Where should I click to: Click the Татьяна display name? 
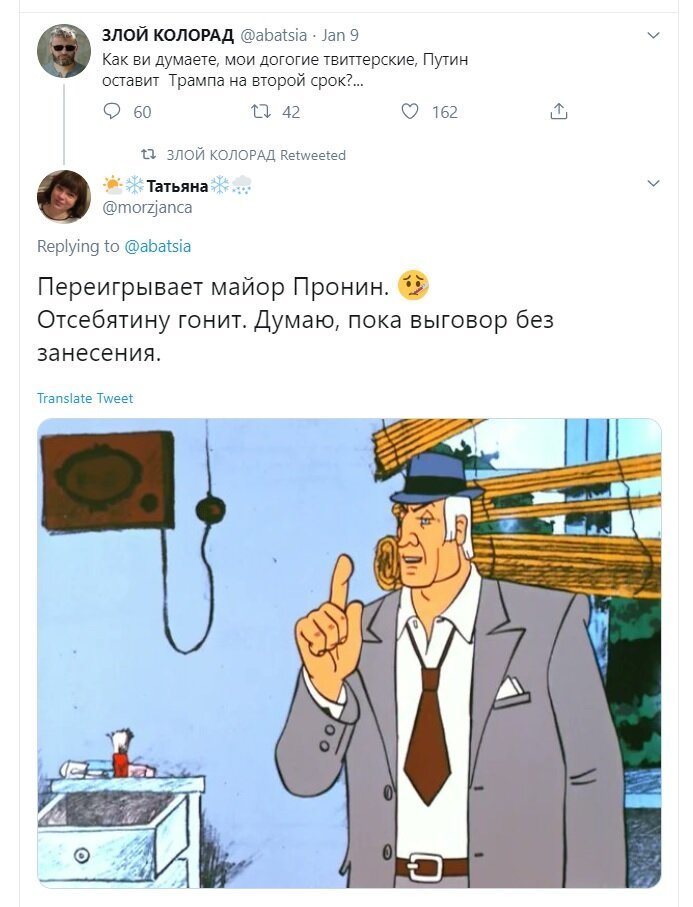click(x=177, y=186)
